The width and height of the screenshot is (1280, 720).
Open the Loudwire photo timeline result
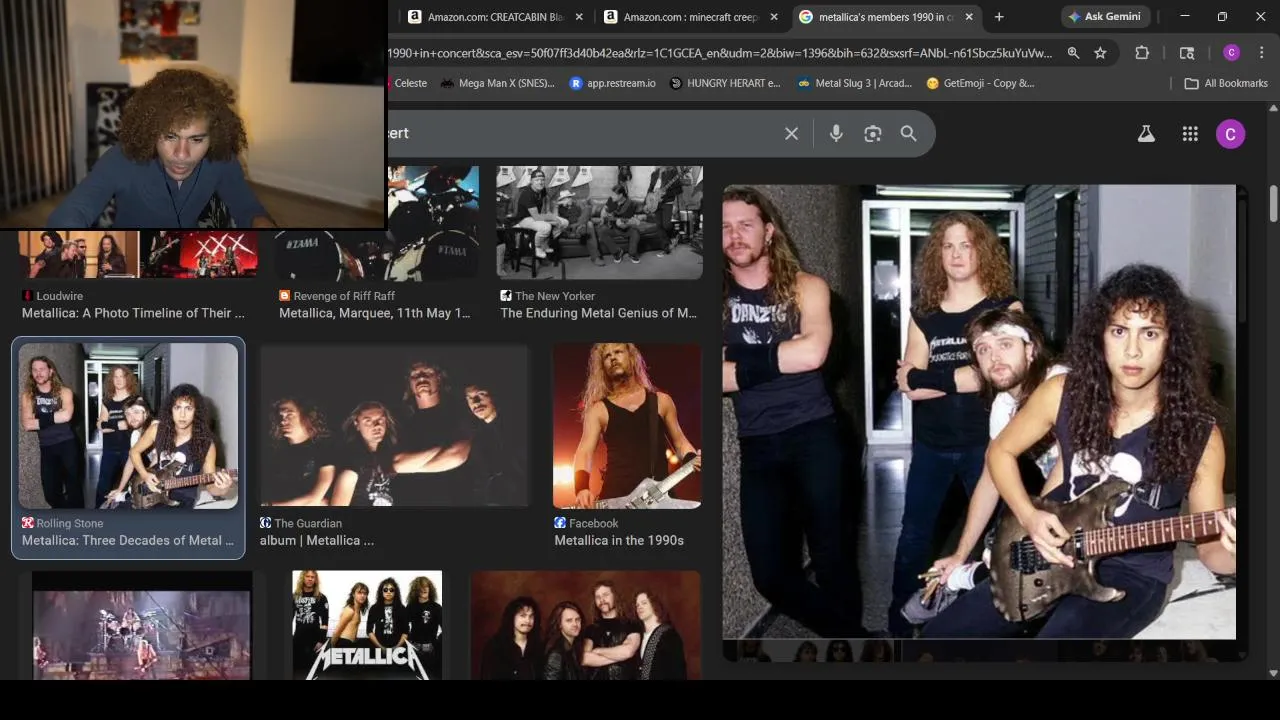tap(138, 255)
